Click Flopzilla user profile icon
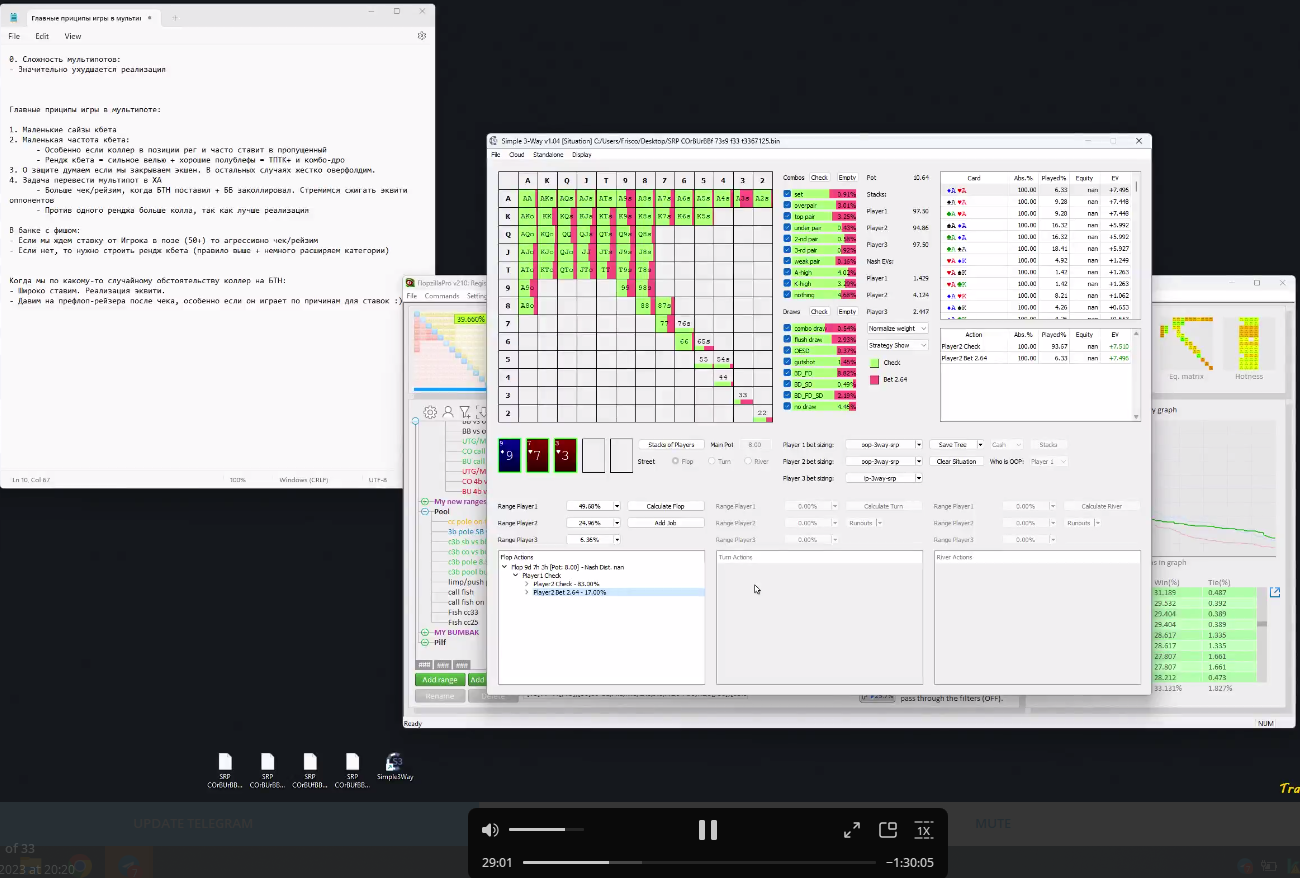The width and height of the screenshot is (1300, 878). (448, 412)
